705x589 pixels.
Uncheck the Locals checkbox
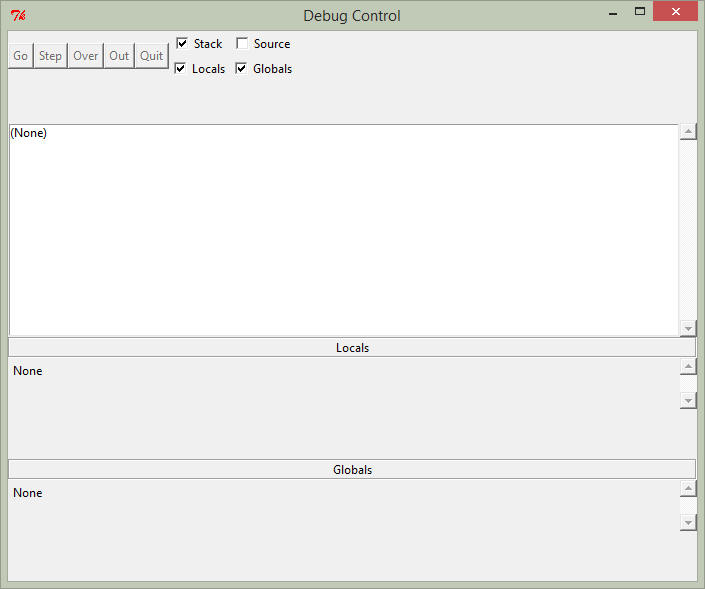pos(180,68)
